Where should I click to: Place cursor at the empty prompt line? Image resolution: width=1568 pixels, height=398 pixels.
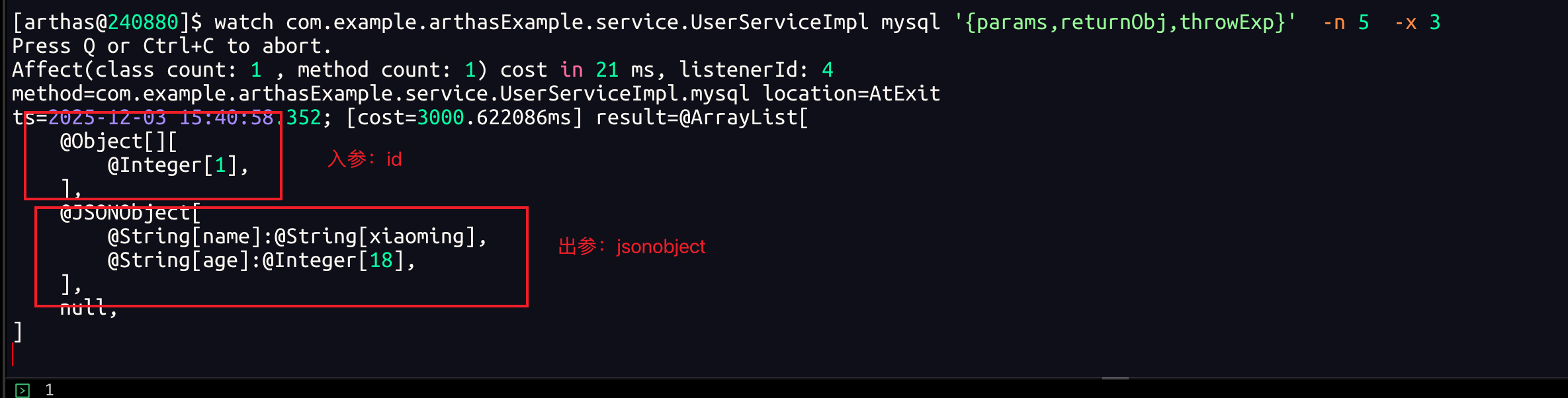13,356
